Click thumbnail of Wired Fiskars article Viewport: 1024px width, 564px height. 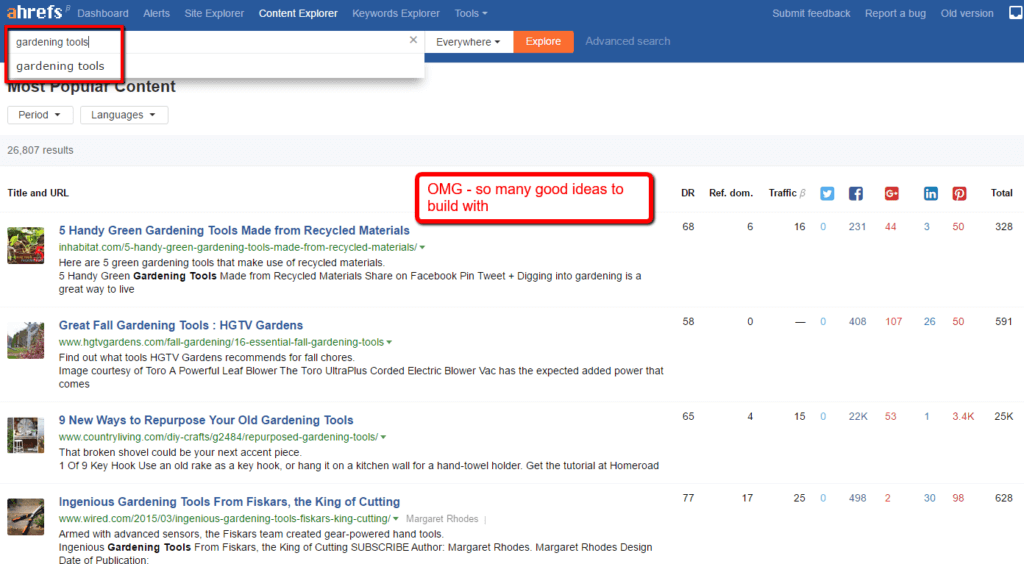coord(25,516)
